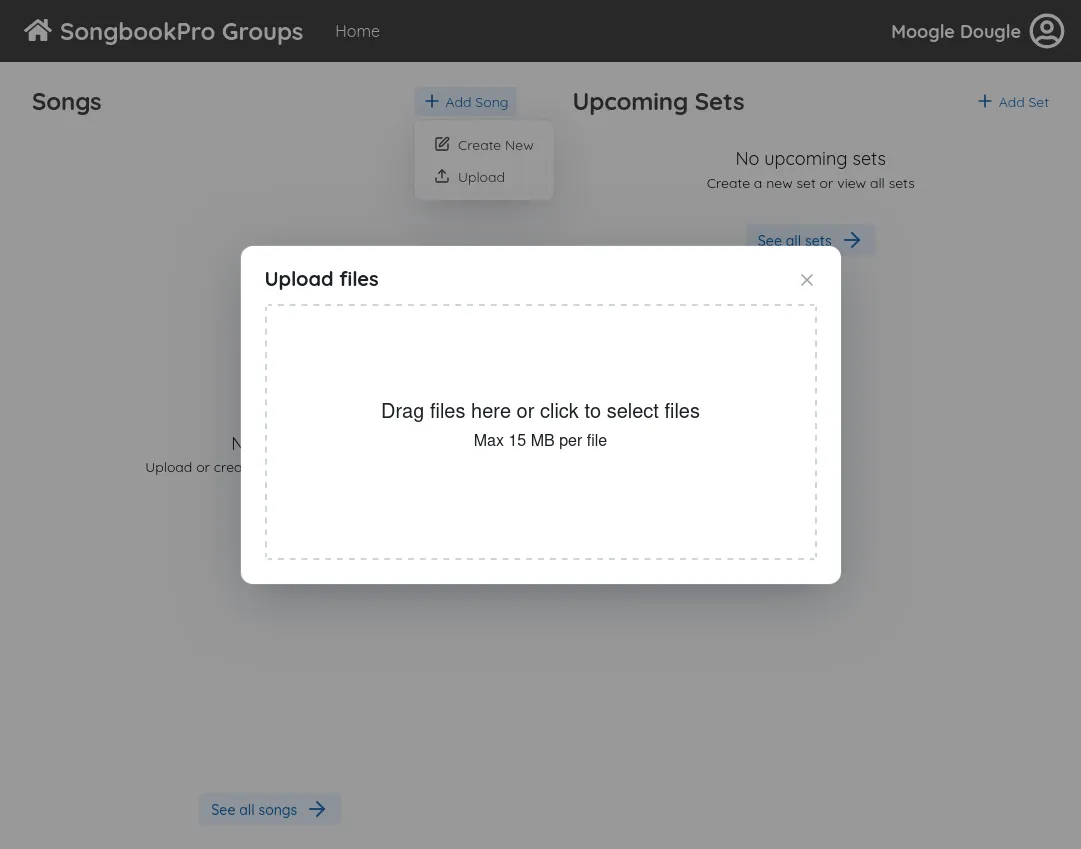1081x849 pixels.
Task: Select the pencil icon beside Create New
Action: 441,143
